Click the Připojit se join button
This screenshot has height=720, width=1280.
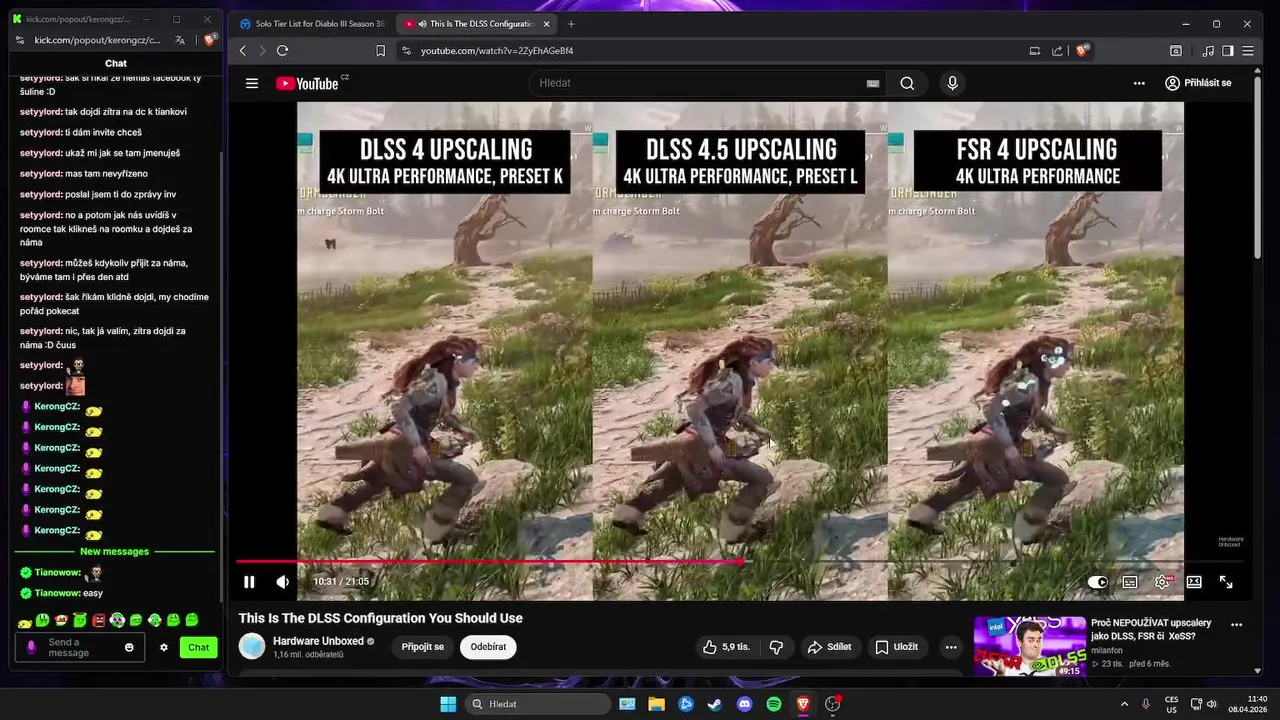coord(423,647)
